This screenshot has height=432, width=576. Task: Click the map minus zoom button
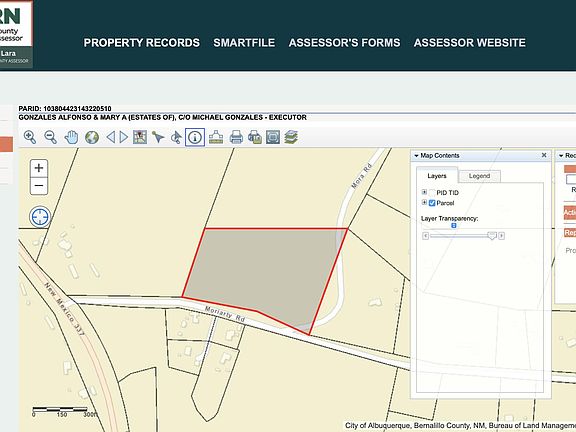(x=39, y=186)
